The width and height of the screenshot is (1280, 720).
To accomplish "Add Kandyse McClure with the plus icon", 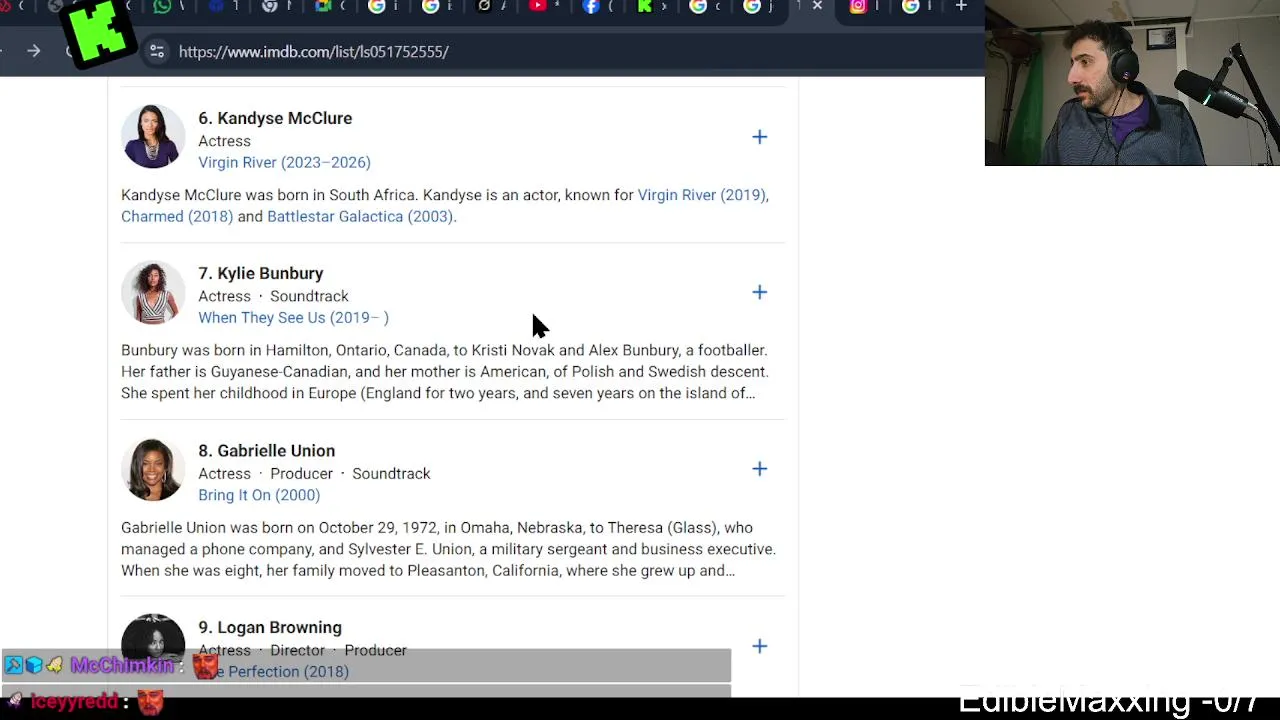I will coord(759,137).
